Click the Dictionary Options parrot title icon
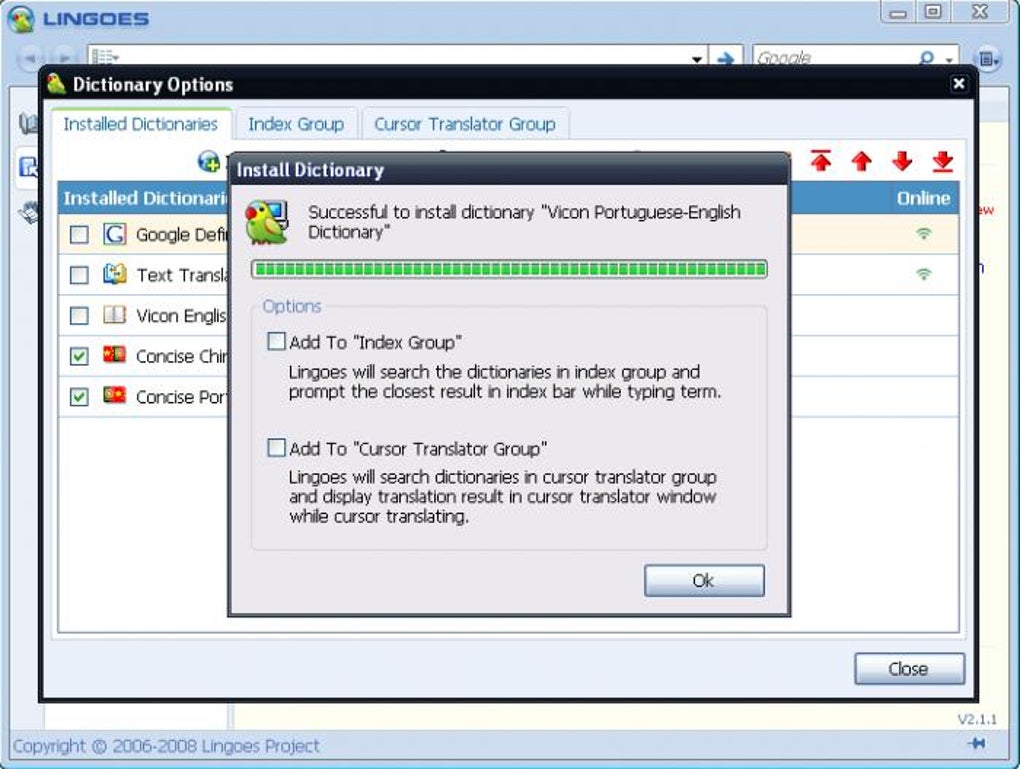This screenshot has width=1020, height=769. click(57, 83)
